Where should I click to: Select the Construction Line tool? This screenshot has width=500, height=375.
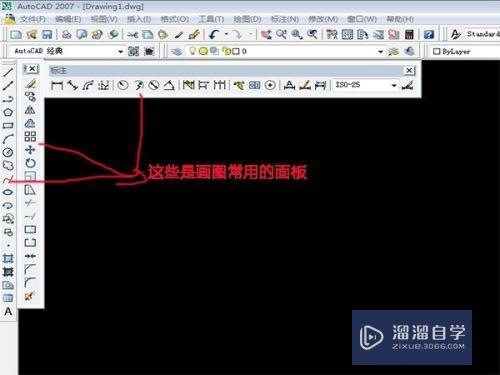pos(8,86)
